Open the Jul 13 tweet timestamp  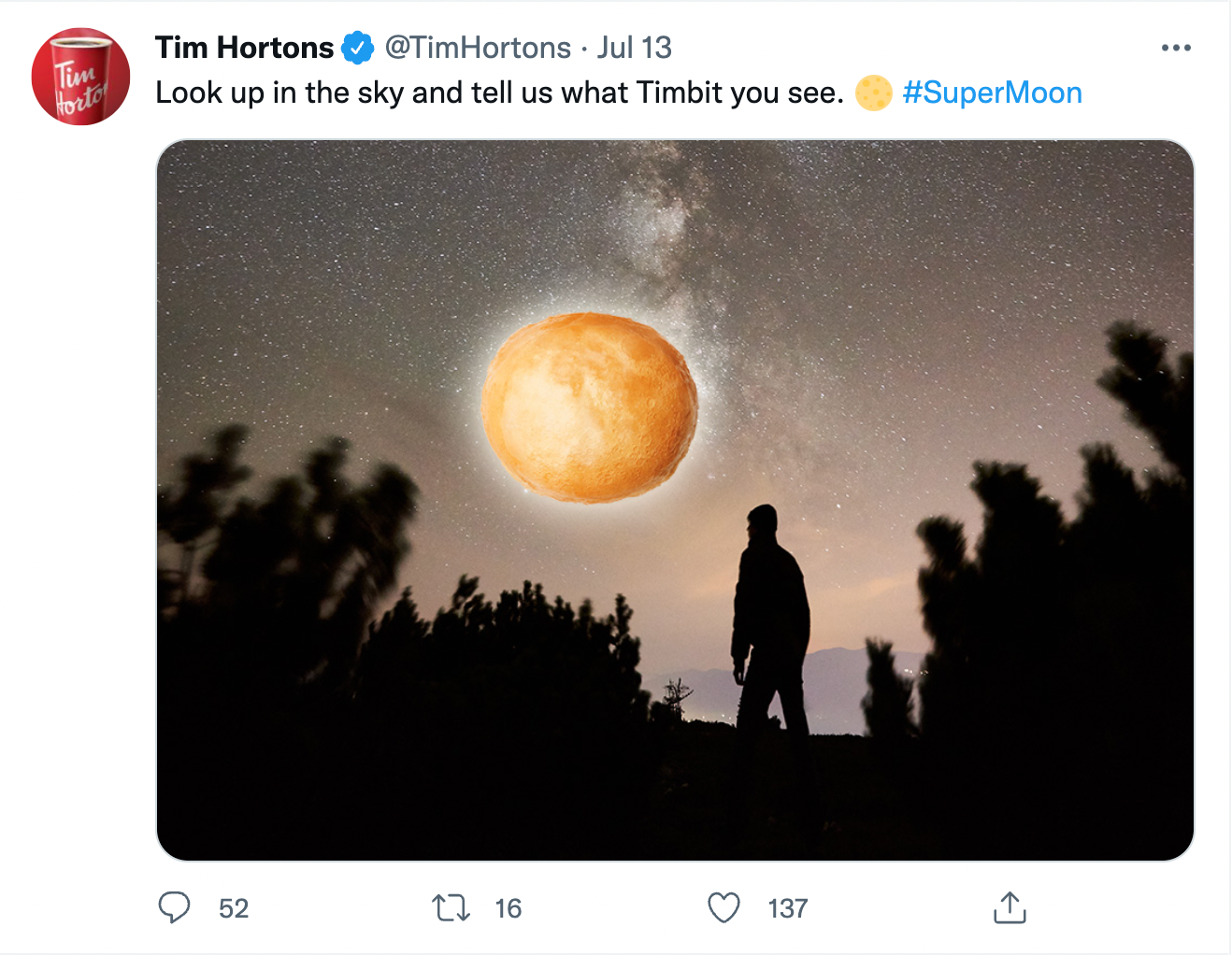(635, 48)
